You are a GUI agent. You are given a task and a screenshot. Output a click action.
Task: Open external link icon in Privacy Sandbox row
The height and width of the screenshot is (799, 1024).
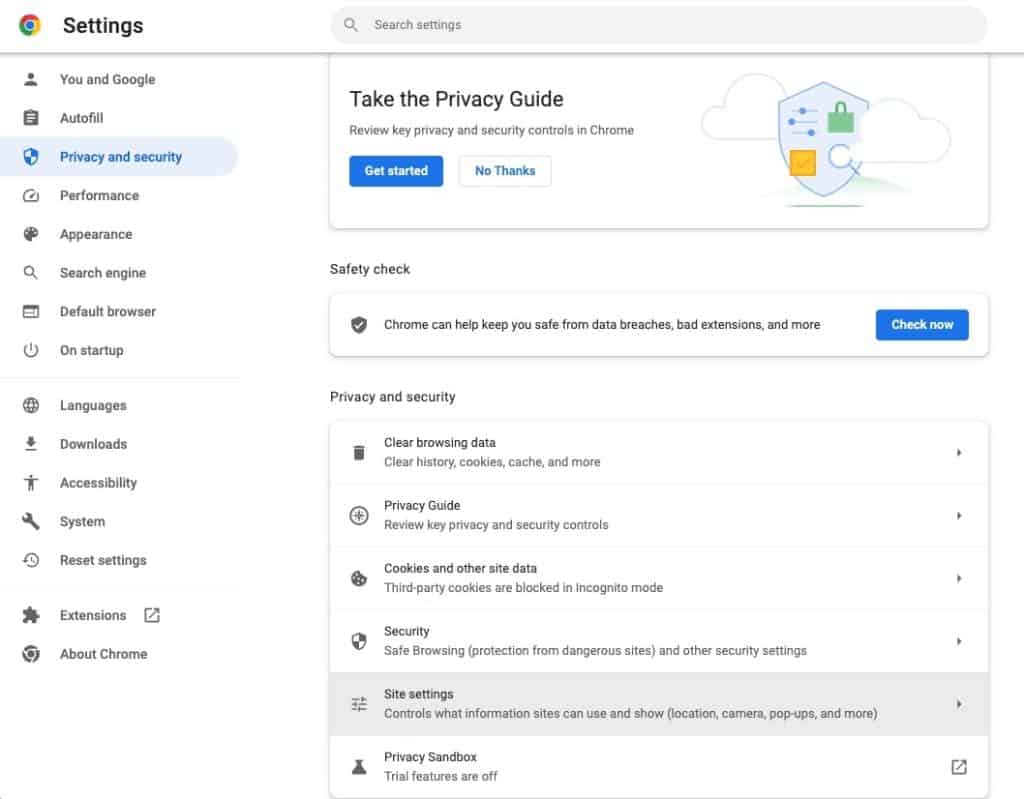[959, 767]
